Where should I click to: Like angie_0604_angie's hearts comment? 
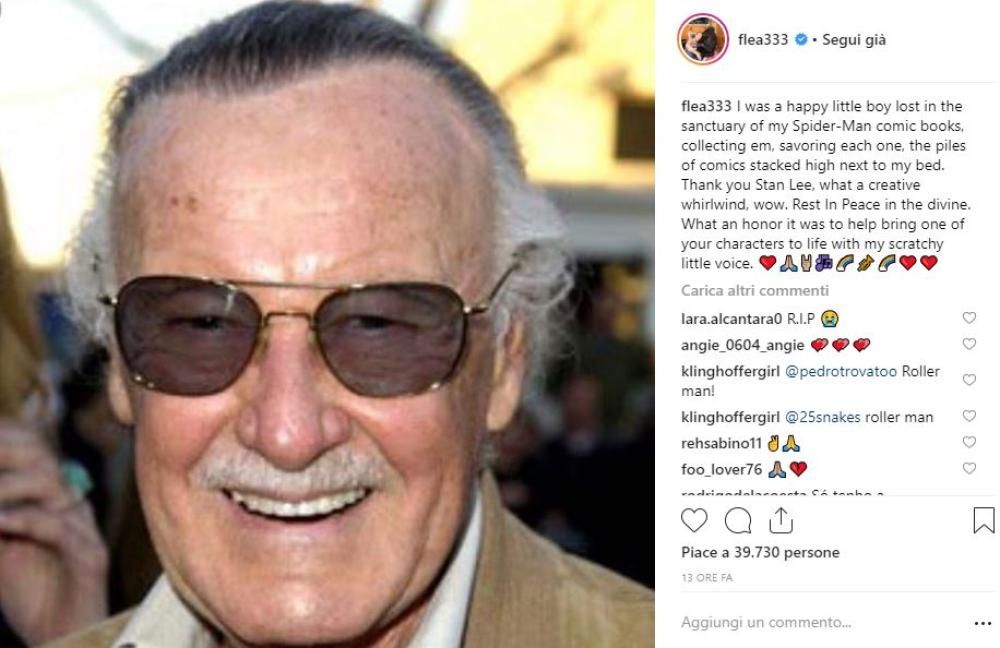tap(968, 344)
